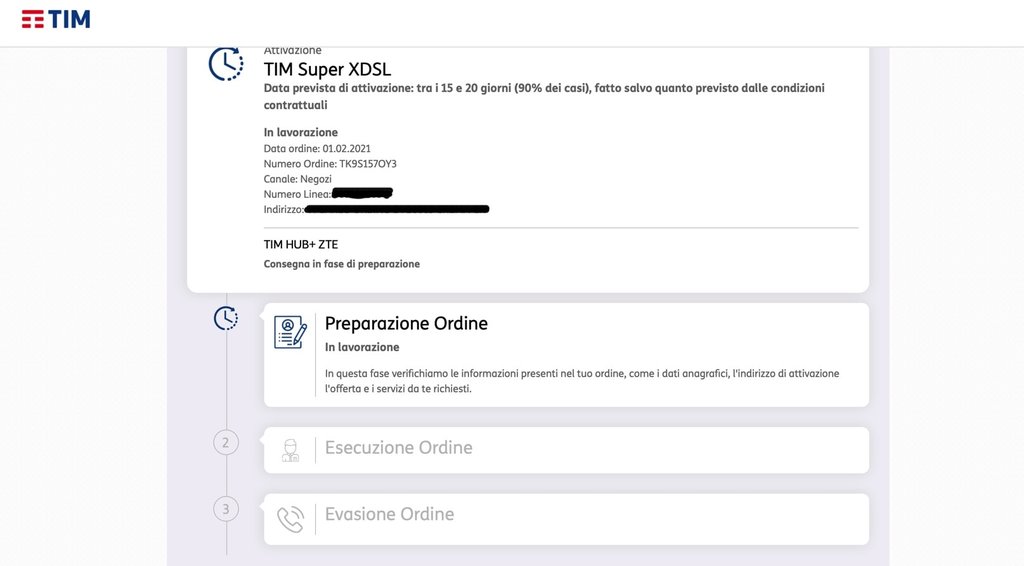Image resolution: width=1024 pixels, height=566 pixels.
Task: Click the small clock step icon beside Preparazione Ordine
Action: [x=226, y=318]
